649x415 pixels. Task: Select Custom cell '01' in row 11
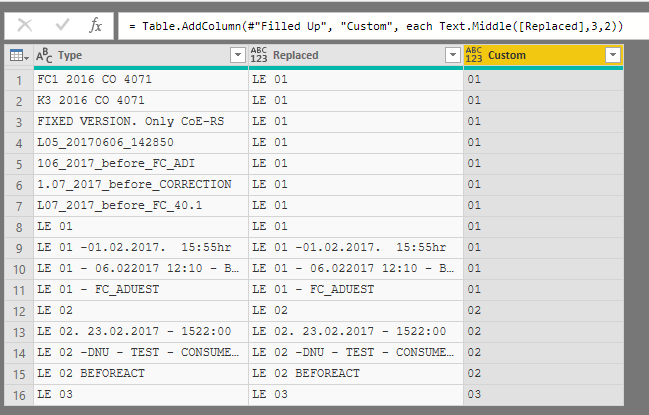click(x=543, y=290)
